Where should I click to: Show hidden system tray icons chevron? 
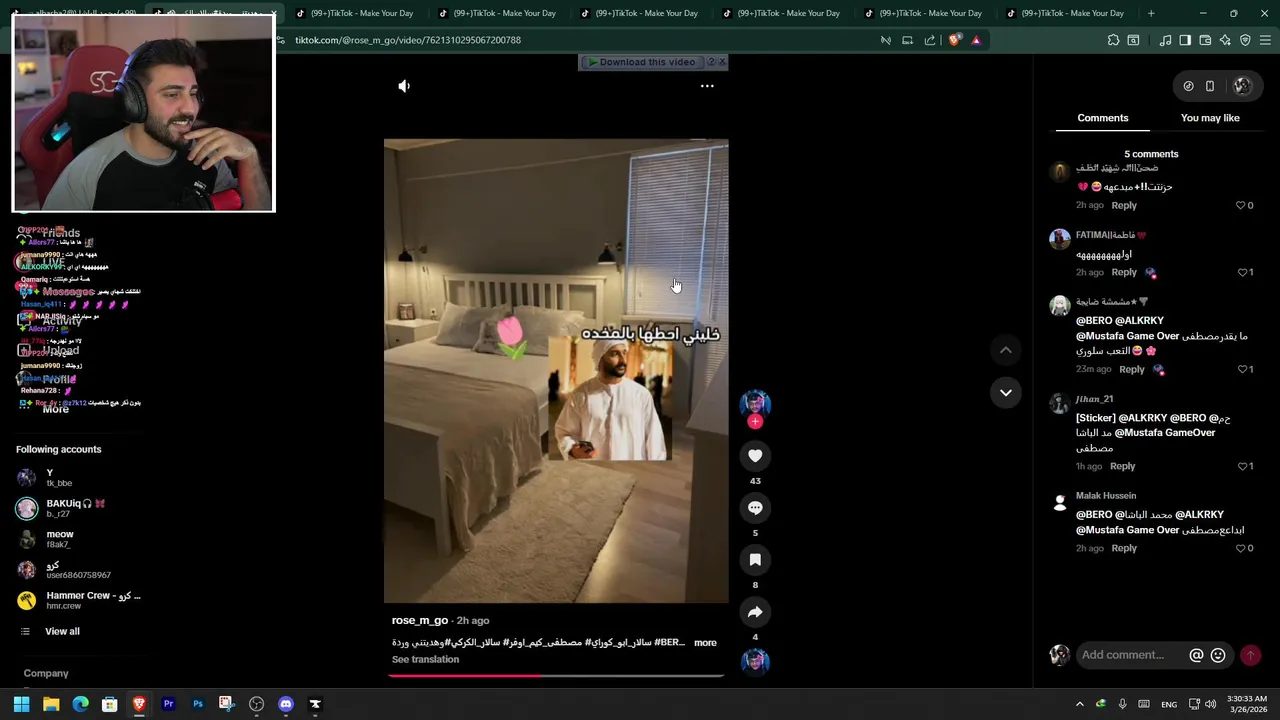coord(1079,704)
